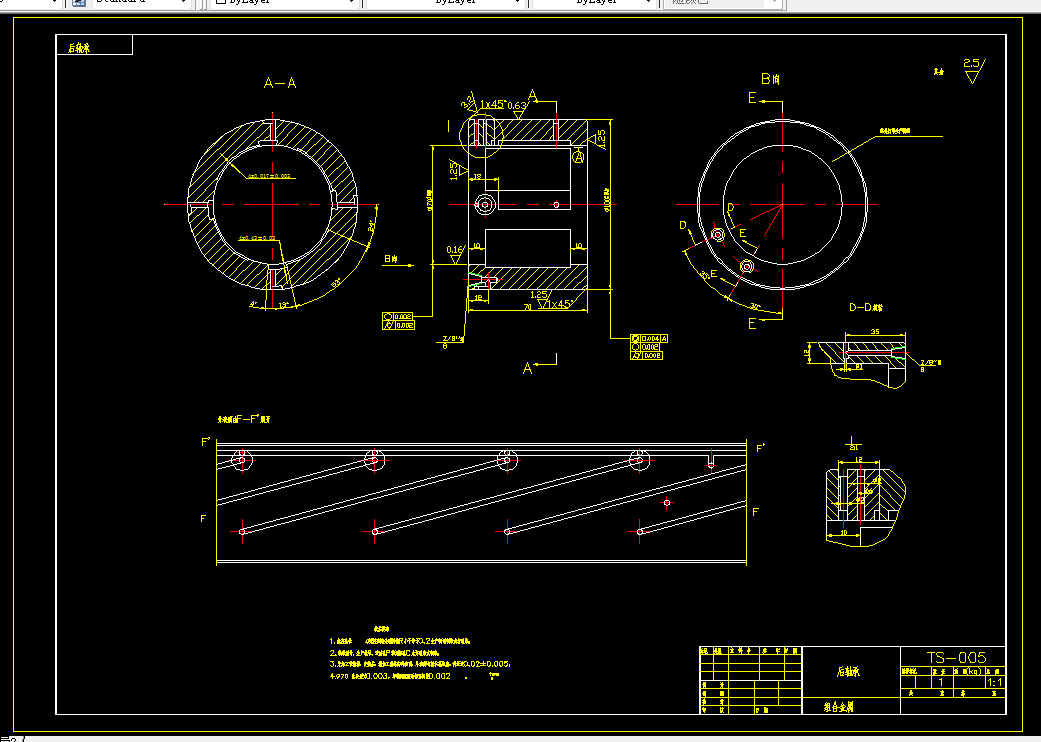Click the D—D section title
This screenshot has width=1041, height=742.
(x=866, y=307)
